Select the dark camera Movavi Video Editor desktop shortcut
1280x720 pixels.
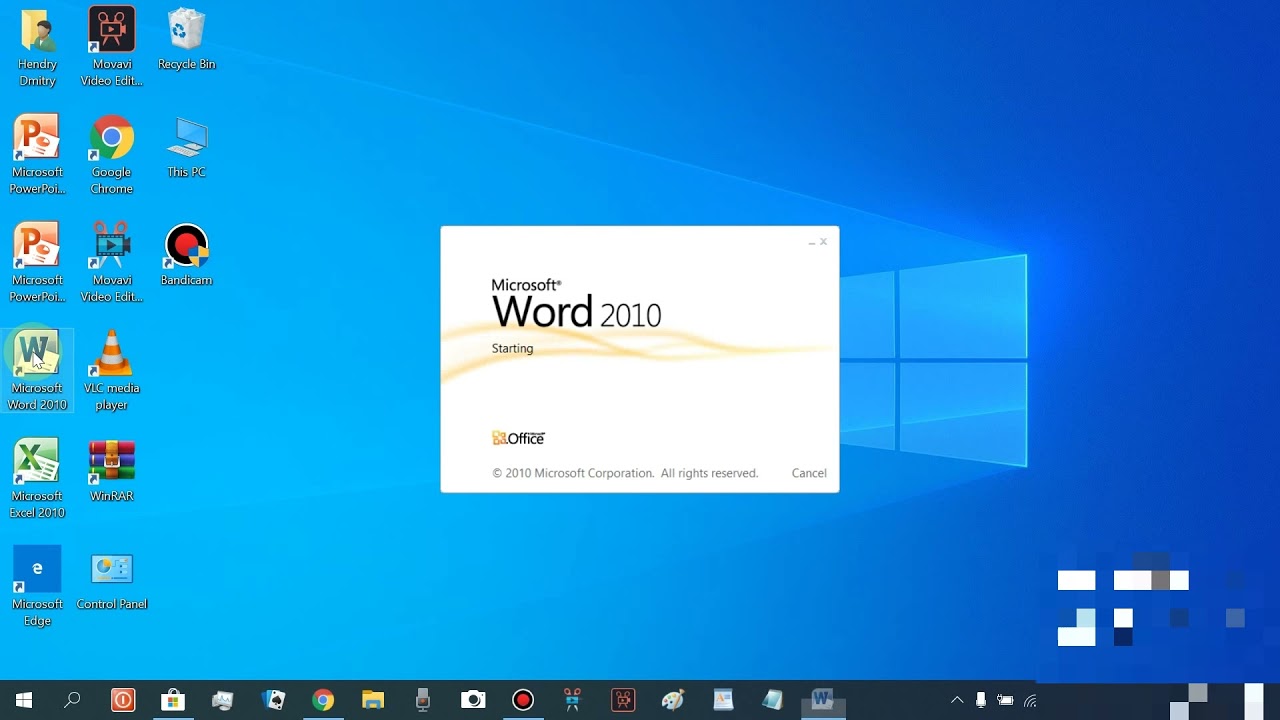tap(112, 47)
